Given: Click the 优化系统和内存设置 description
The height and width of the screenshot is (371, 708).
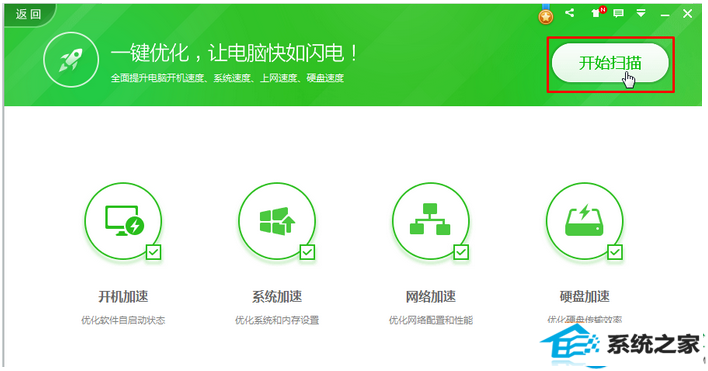Looking at the screenshot, I should [277, 320].
